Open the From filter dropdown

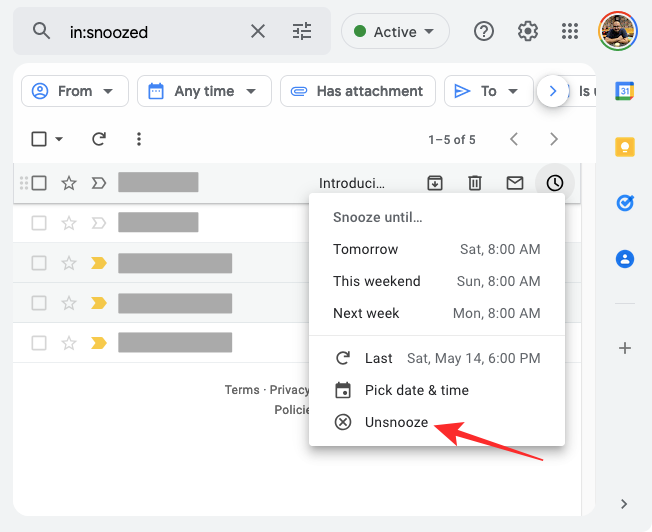coord(75,91)
